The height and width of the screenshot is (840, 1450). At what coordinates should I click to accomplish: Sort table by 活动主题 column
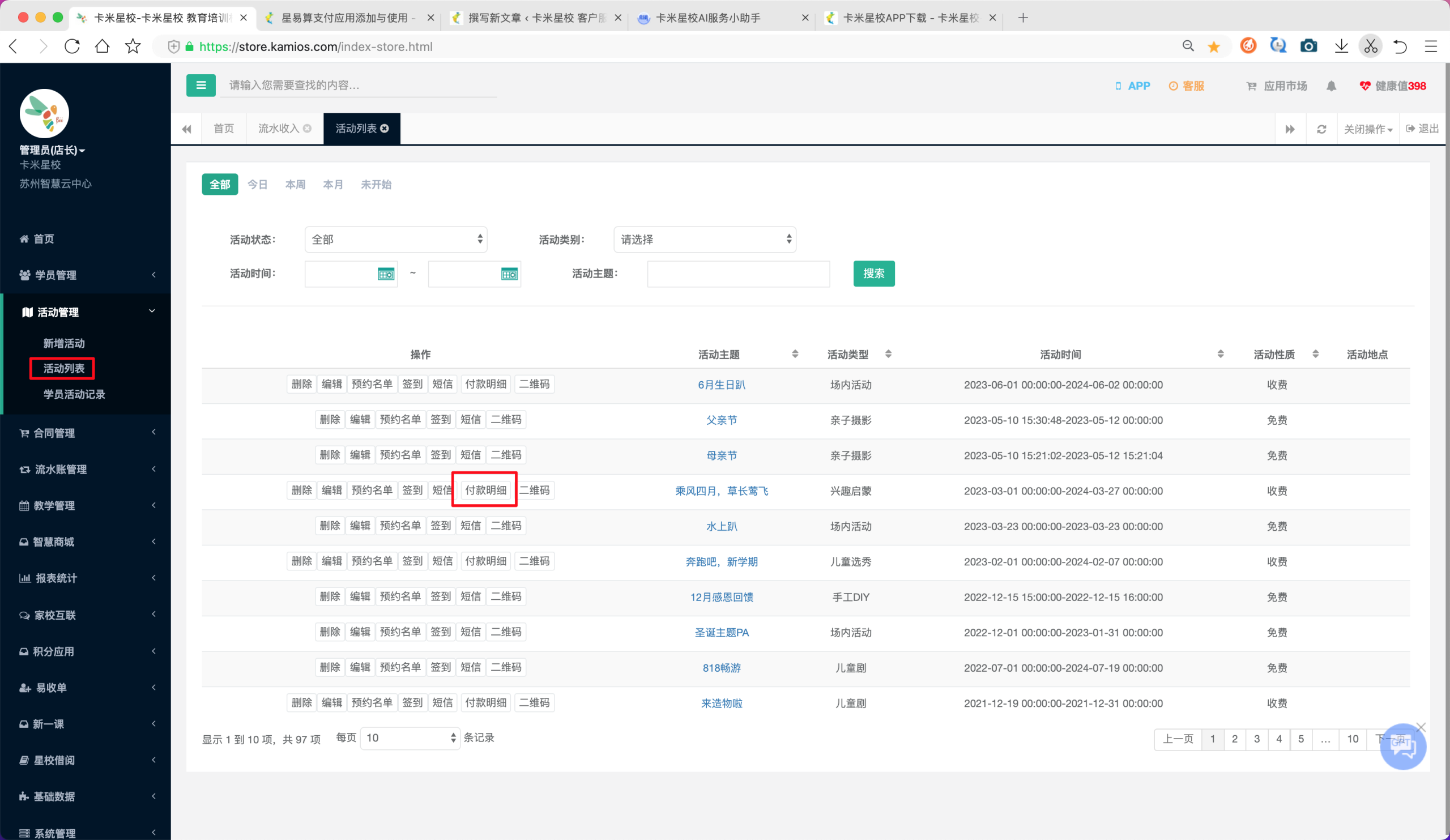click(795, 354)
